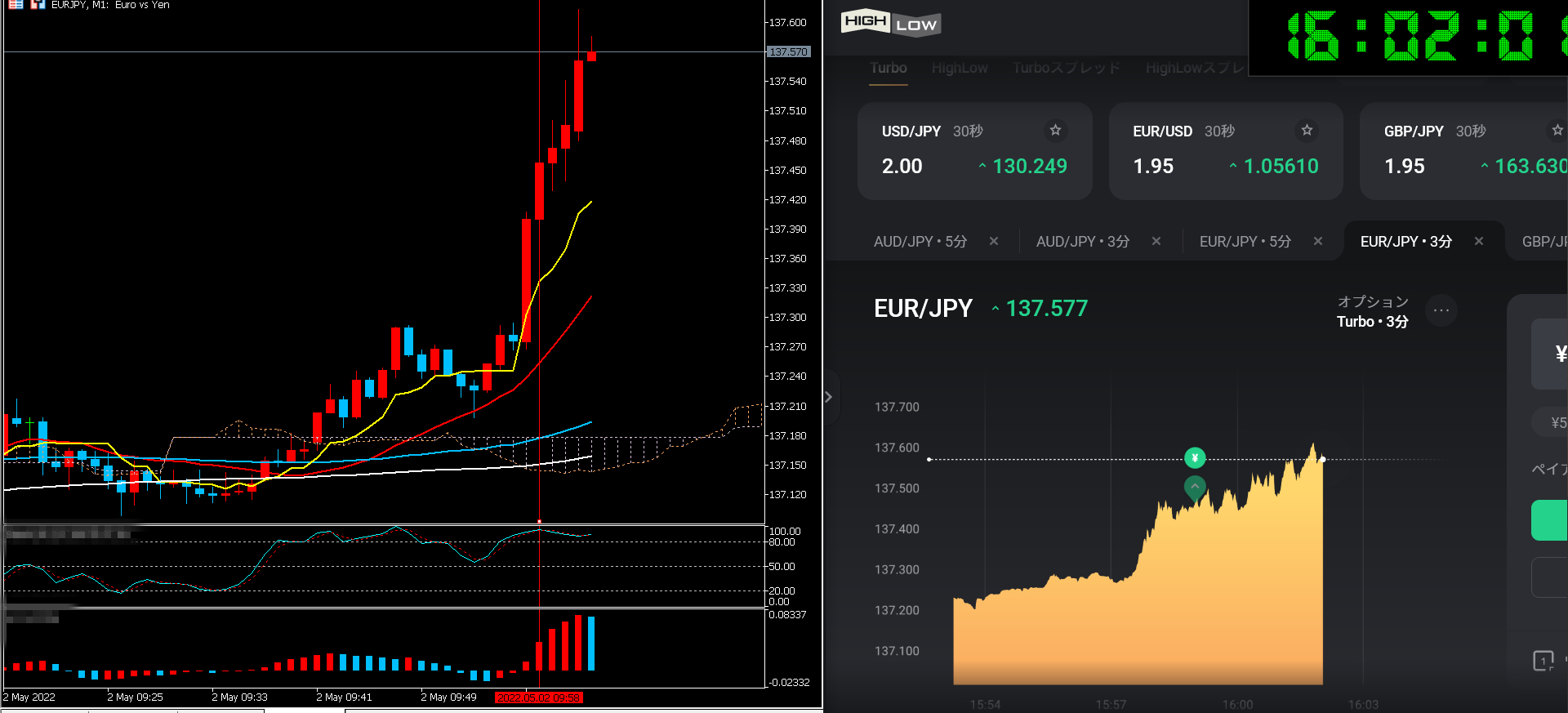This screenshot has width=1568, height=713.
Task: Click the yen entry marker on chart
Action: pyautogui.click(x=1195, y=458)
